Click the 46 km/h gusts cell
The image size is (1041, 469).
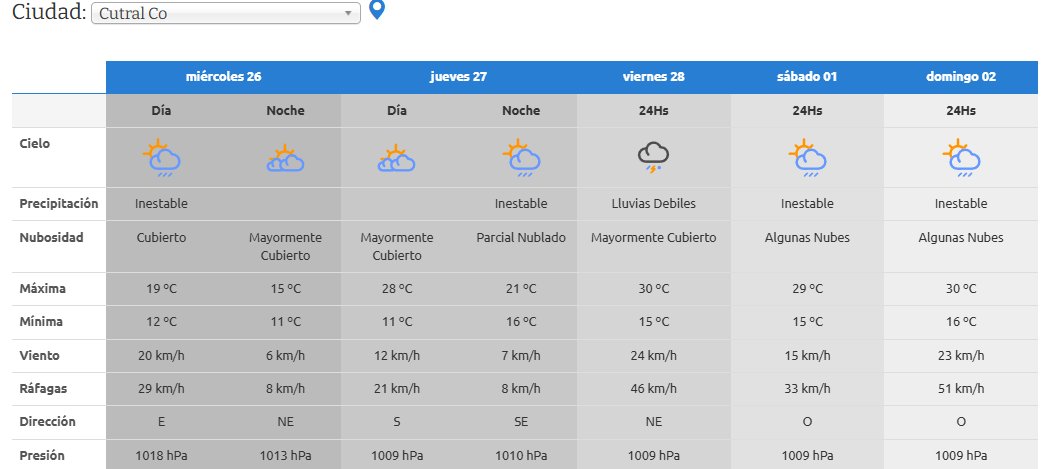[654, 389]
